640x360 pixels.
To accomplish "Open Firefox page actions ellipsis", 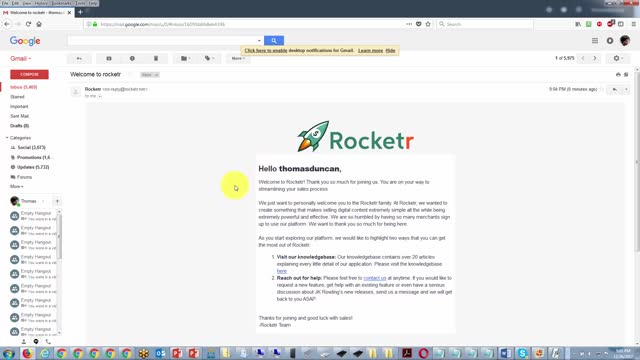I will pyautogui.click(x=409, y=24).
